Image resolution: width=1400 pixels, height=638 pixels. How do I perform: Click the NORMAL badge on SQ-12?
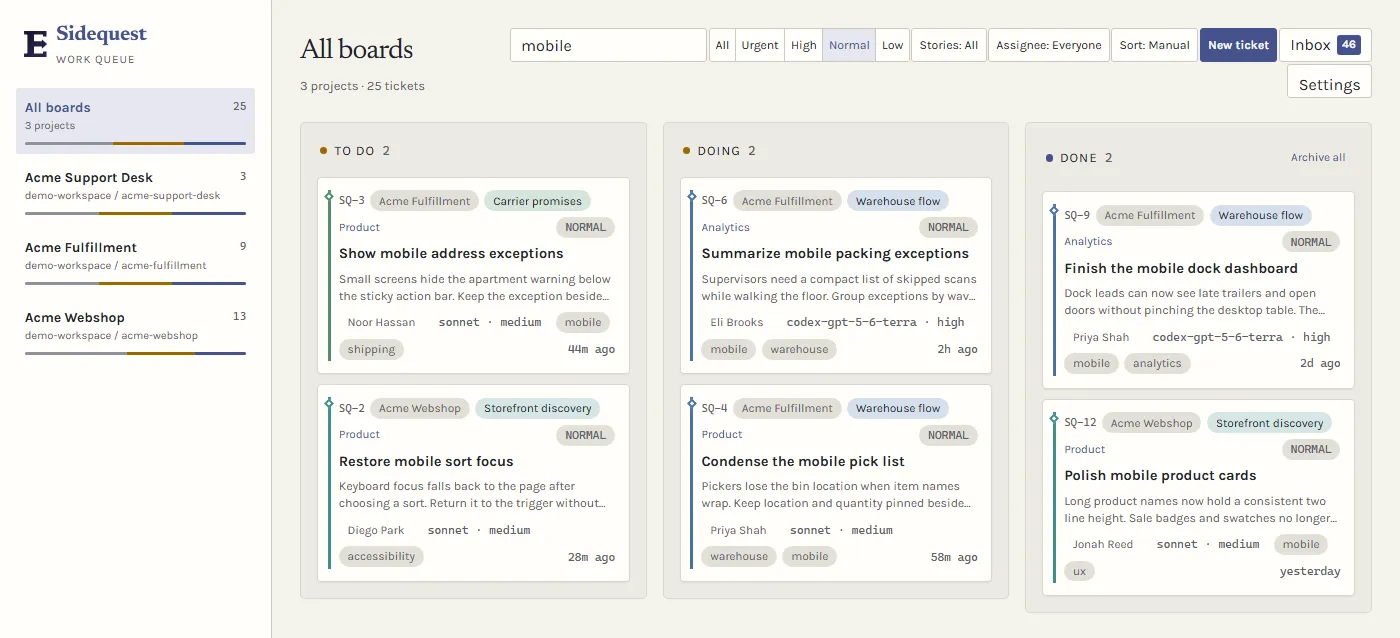click(x=1310, y=449)
